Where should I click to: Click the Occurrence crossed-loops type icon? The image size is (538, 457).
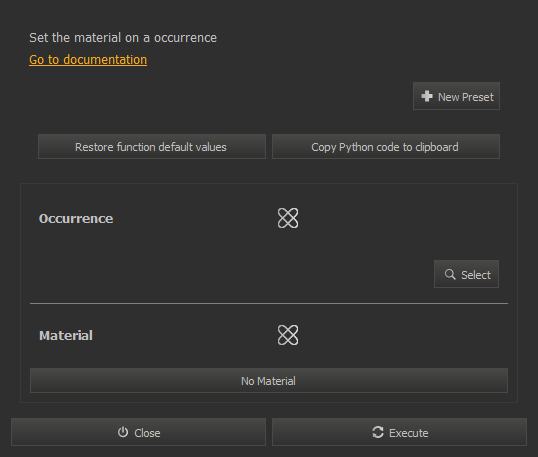point(288,218)
